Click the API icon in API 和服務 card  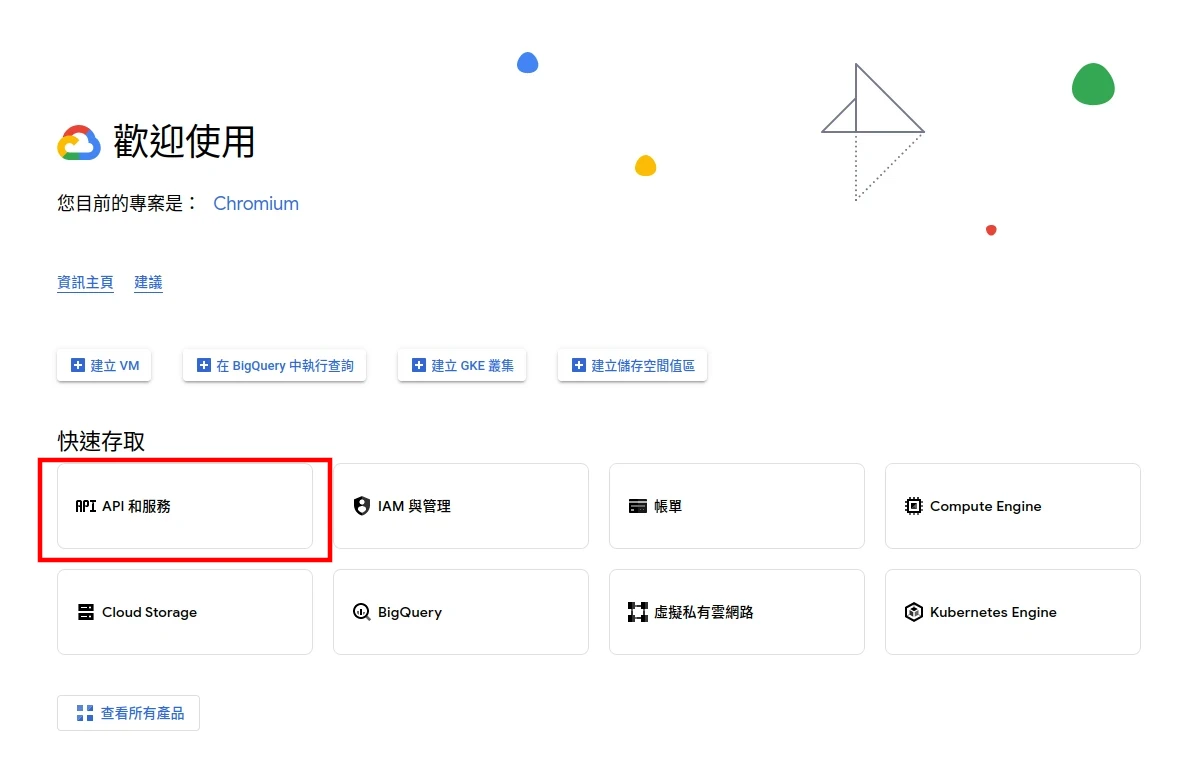(86, 506)
